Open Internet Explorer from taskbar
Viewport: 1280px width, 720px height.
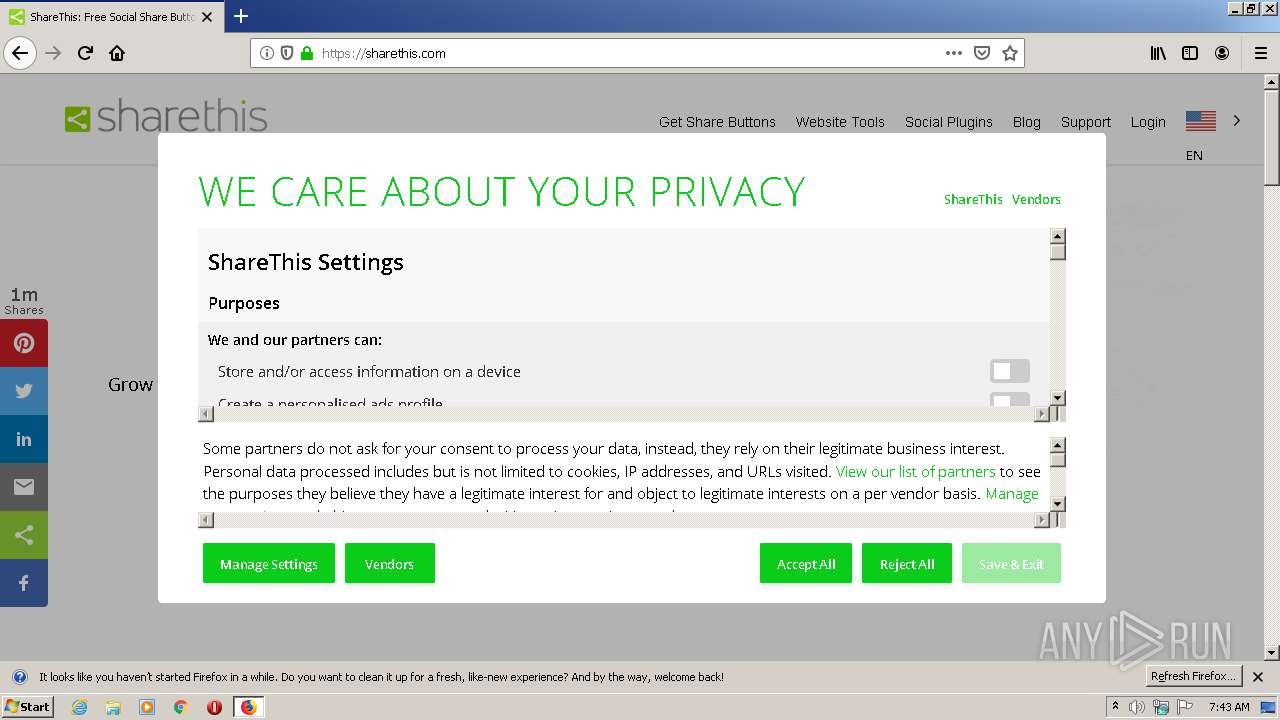point(80,707)
